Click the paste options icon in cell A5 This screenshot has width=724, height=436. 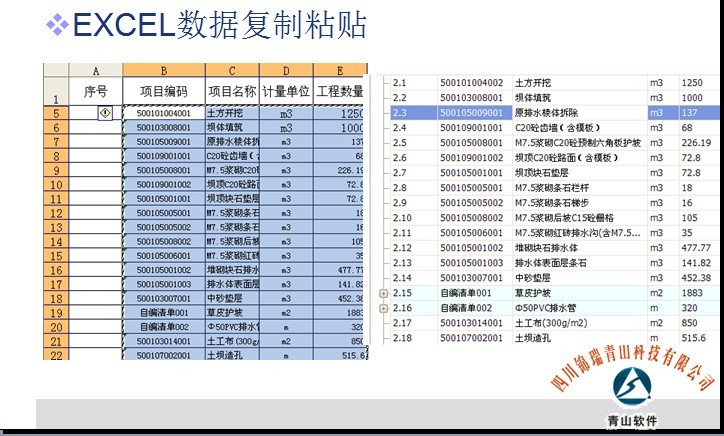point(105,114)
